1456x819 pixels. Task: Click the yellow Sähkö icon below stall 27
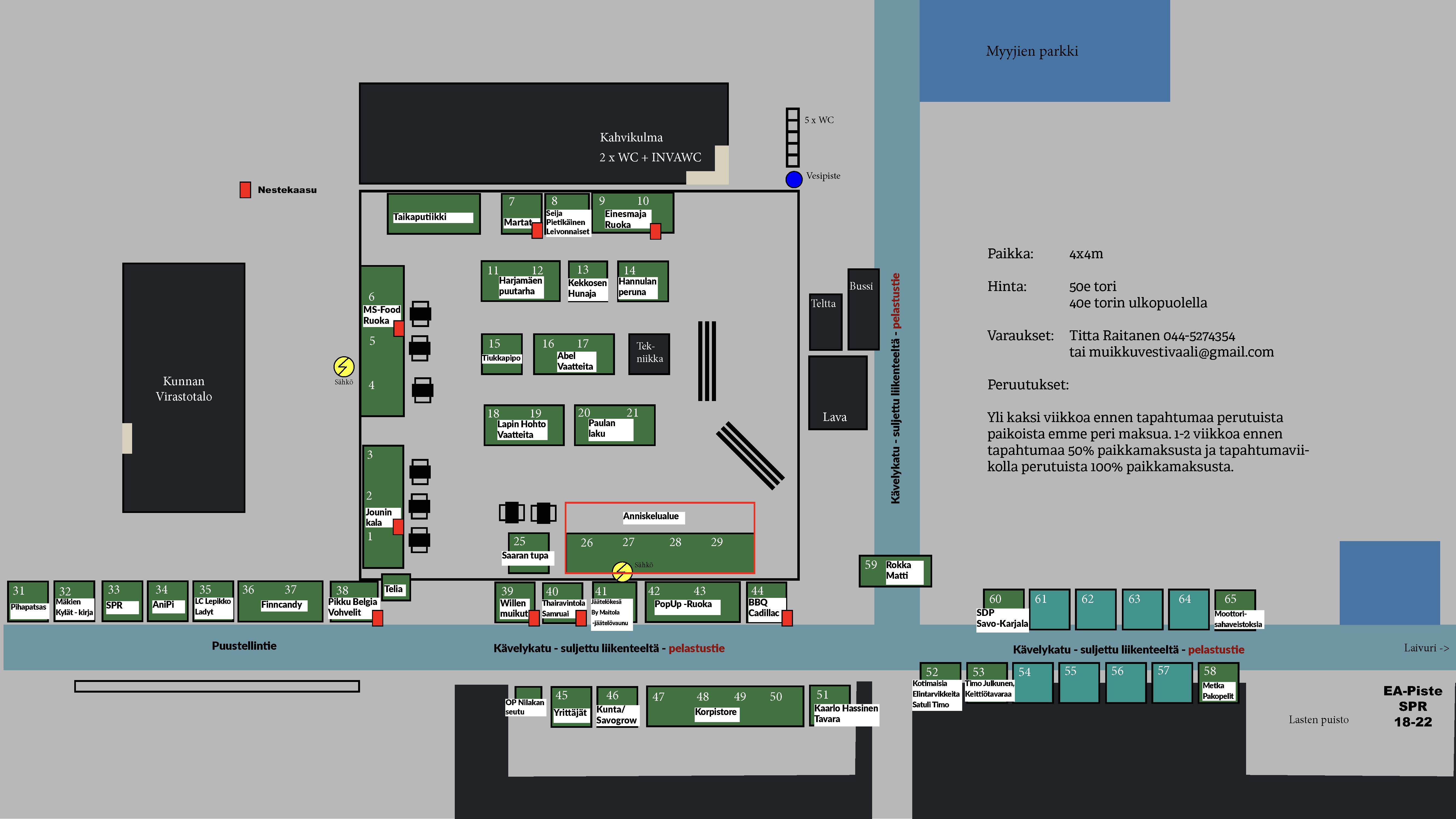(x=622, y=572)
